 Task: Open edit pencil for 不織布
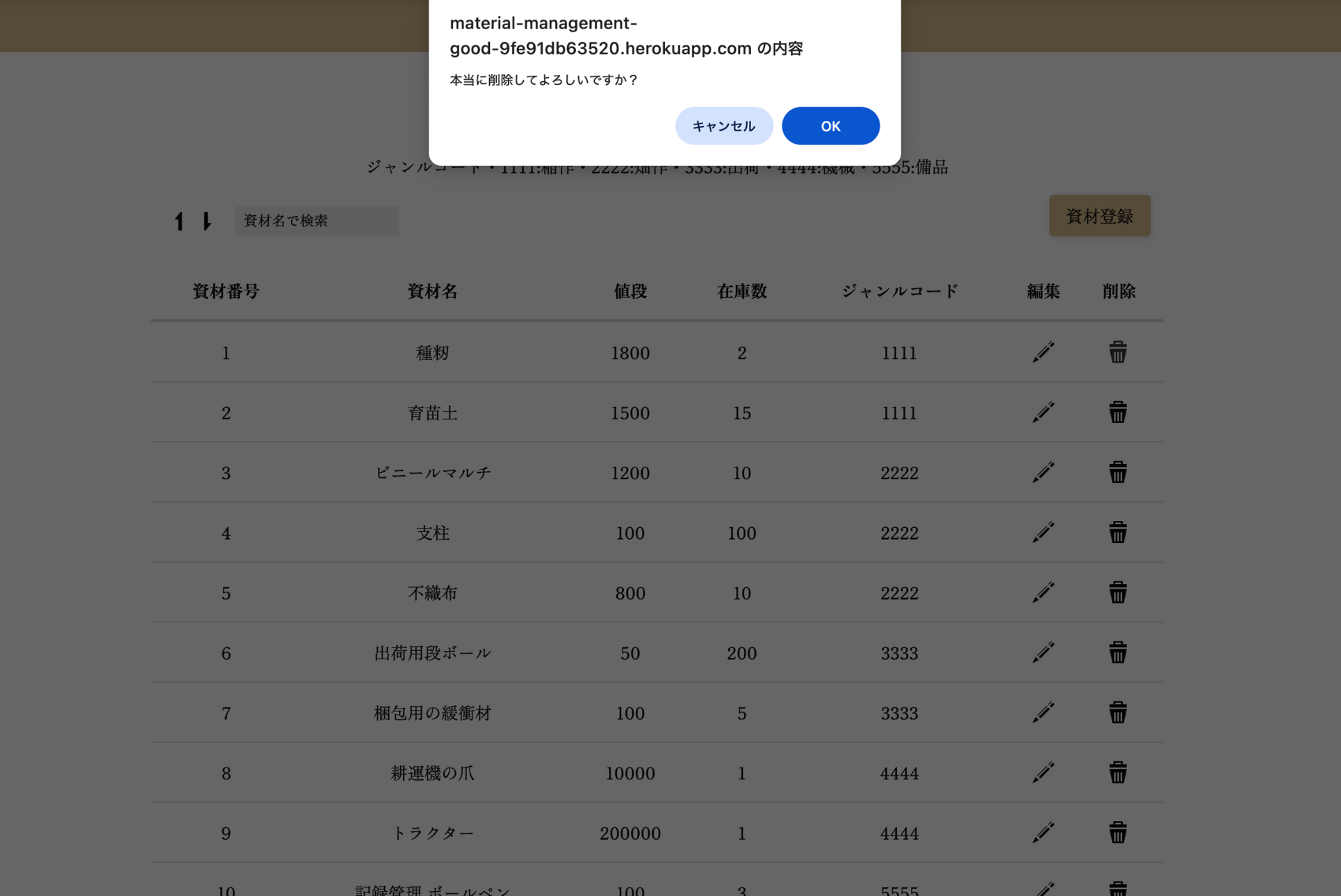point(1043,592)
